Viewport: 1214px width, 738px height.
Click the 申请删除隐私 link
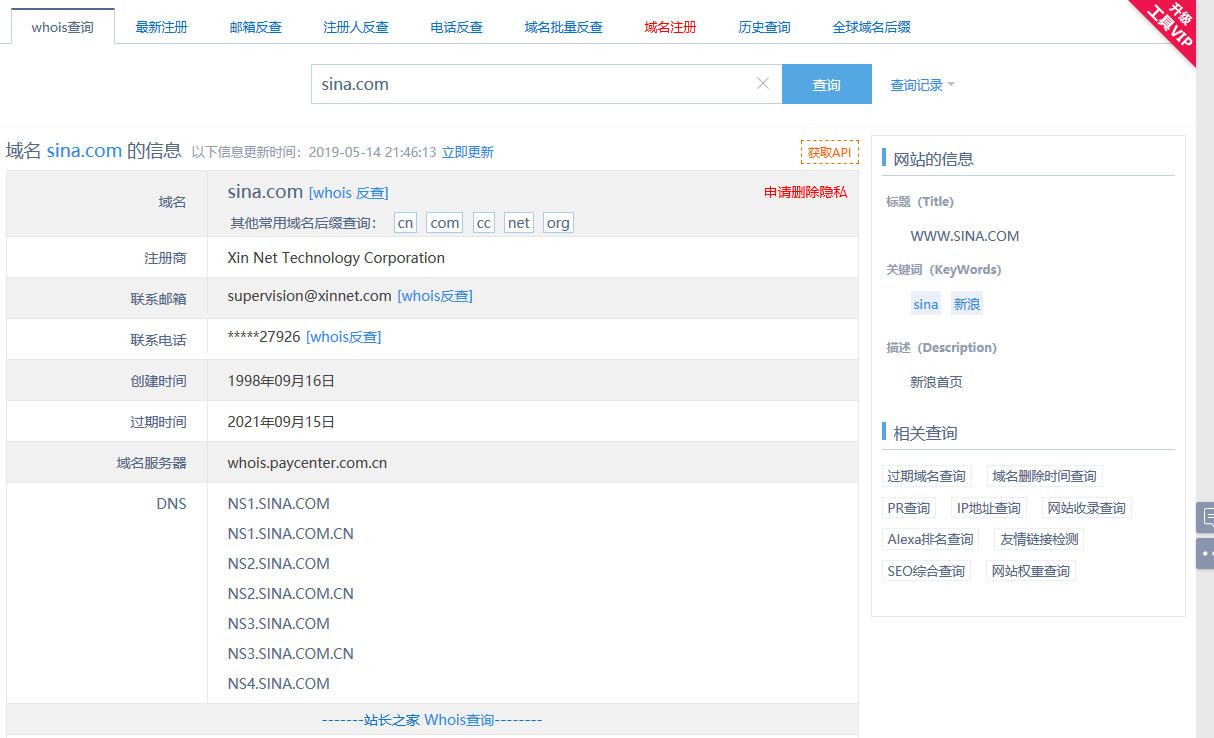pyautogui.click(x=805, y=192)
